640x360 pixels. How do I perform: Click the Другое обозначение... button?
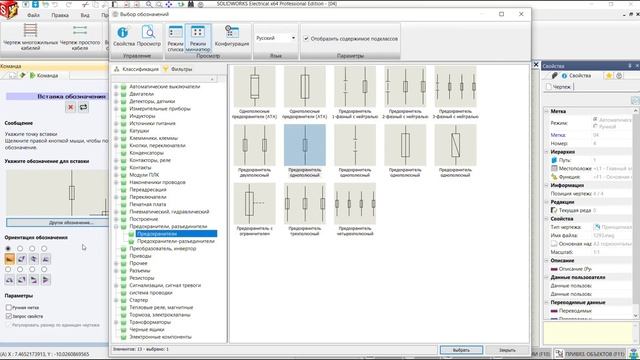point(57,222)
